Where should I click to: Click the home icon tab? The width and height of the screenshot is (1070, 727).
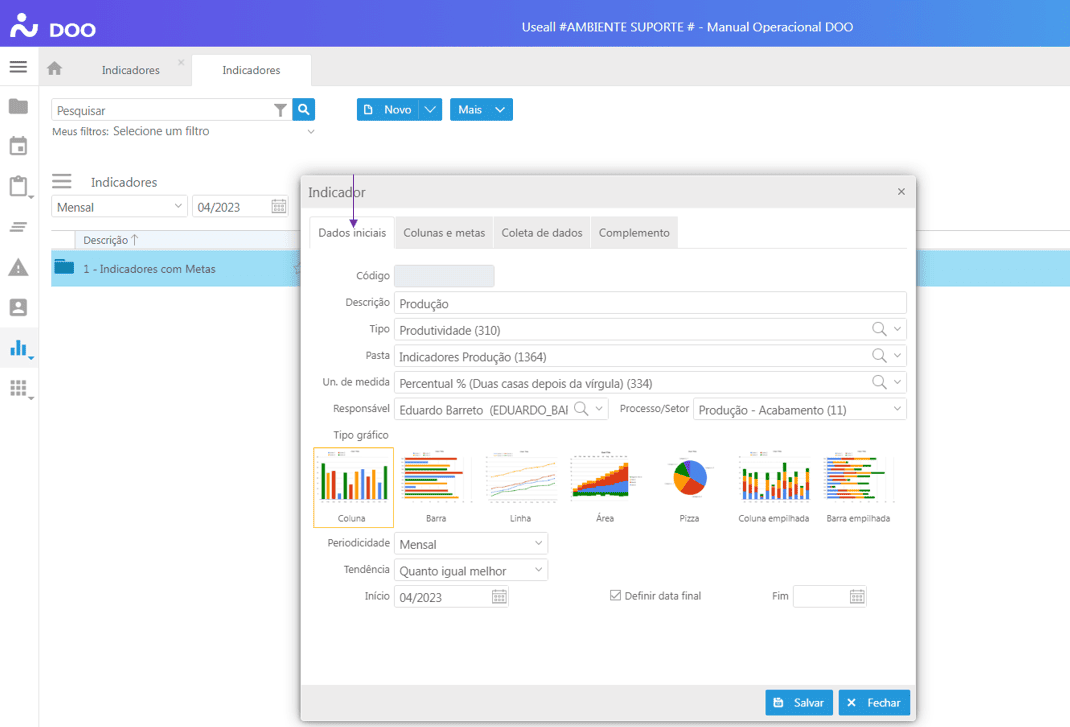point(55,70)
